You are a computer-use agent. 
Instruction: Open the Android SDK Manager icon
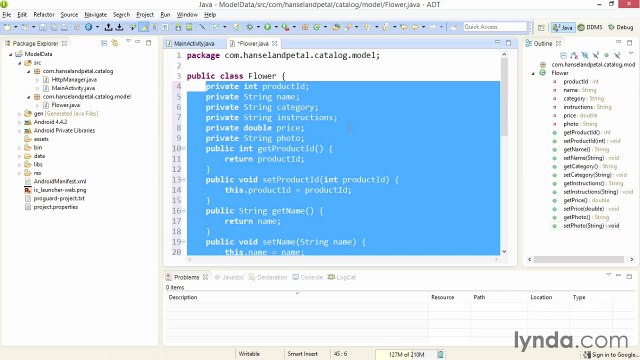[178, 27]
